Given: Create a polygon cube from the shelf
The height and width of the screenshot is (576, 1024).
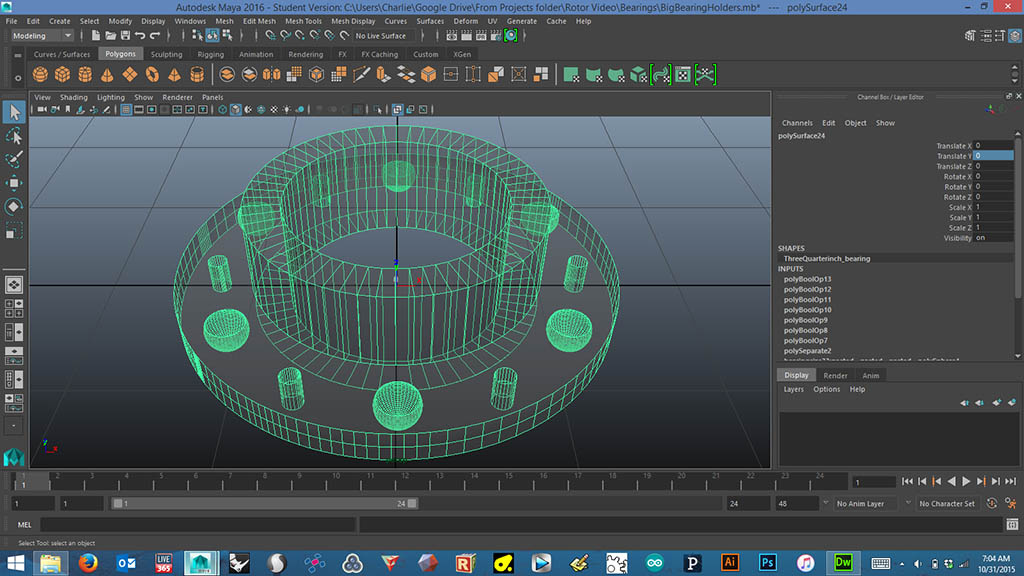Looking at the screenshot, I should [63, 75].
